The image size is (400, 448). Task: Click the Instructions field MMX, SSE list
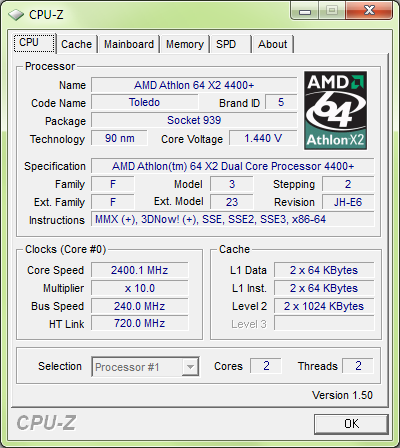(x=233, y=219)
